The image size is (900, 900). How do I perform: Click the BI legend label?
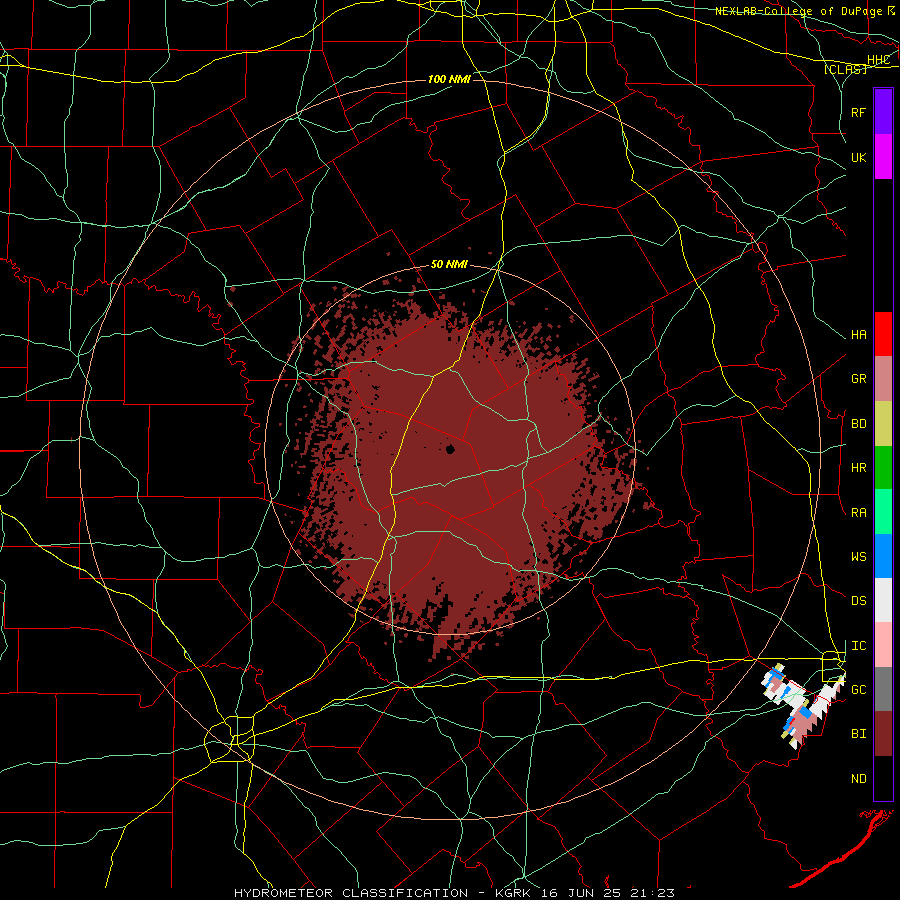(x=858, y=734)
